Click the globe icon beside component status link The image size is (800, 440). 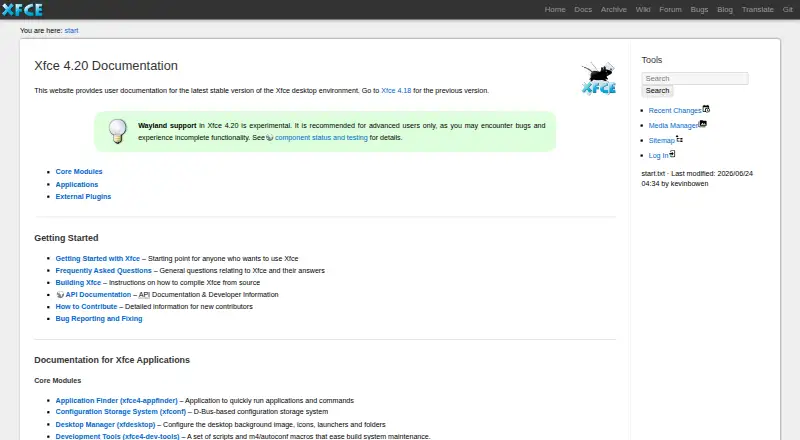(x=270, y=138)
